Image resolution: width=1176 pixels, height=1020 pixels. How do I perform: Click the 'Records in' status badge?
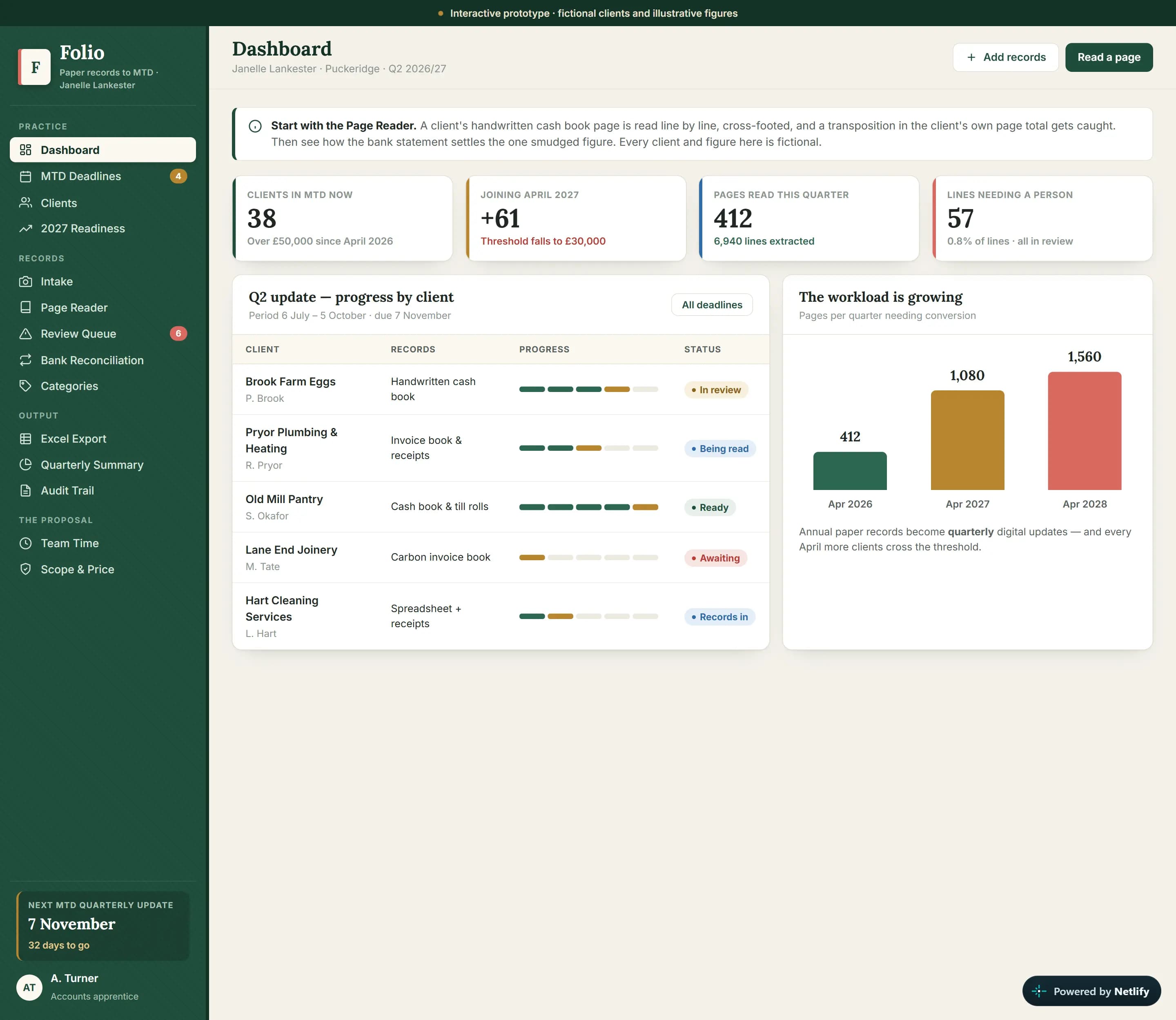click(x=719, y=617)
